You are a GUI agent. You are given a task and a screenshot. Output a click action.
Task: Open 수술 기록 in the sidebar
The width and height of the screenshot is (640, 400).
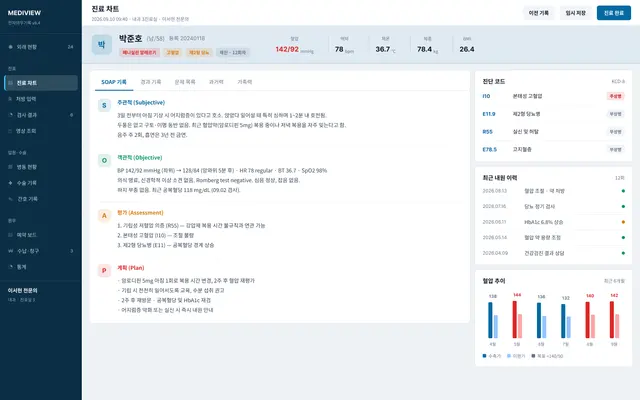coord(41,183)
